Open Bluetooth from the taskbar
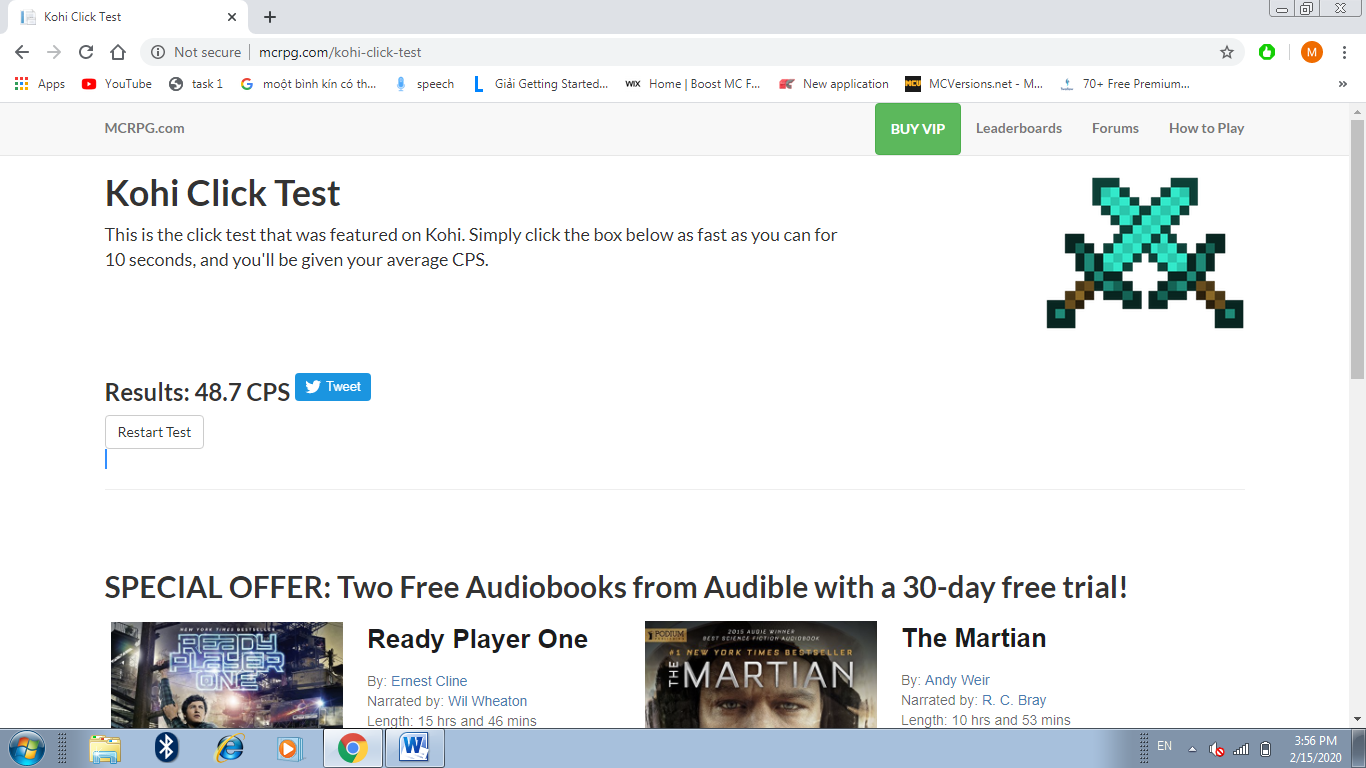Viewport: 1366px width, 768px height. click(166, 748)
